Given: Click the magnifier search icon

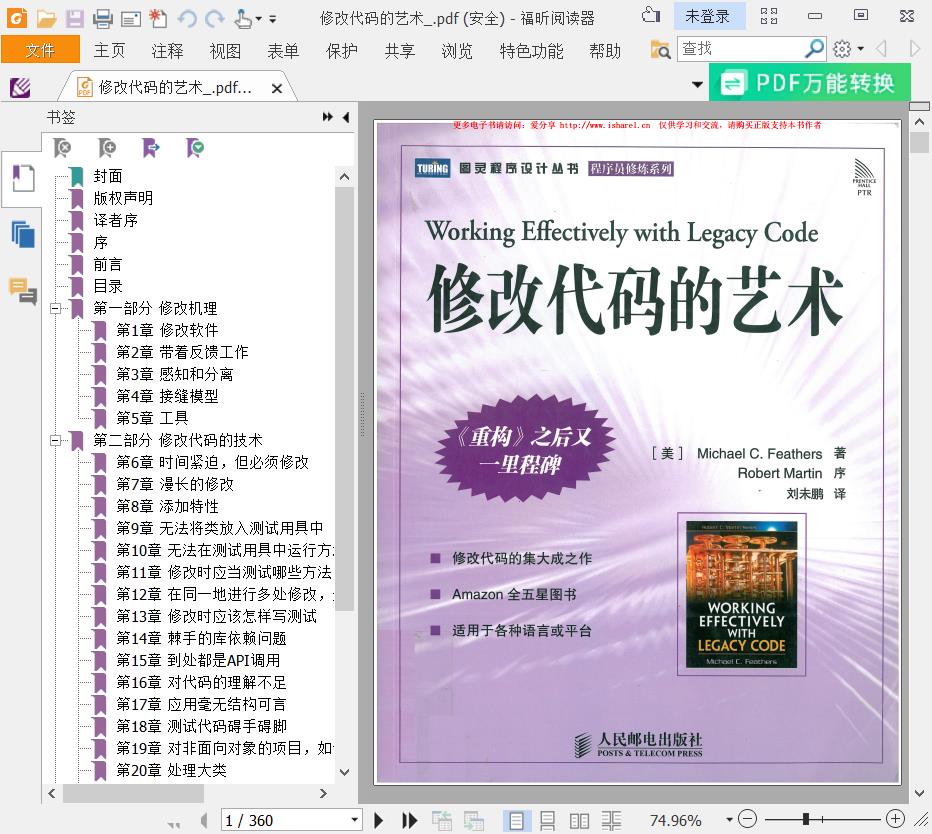Looking at the screenshot, I should [814, 49].
